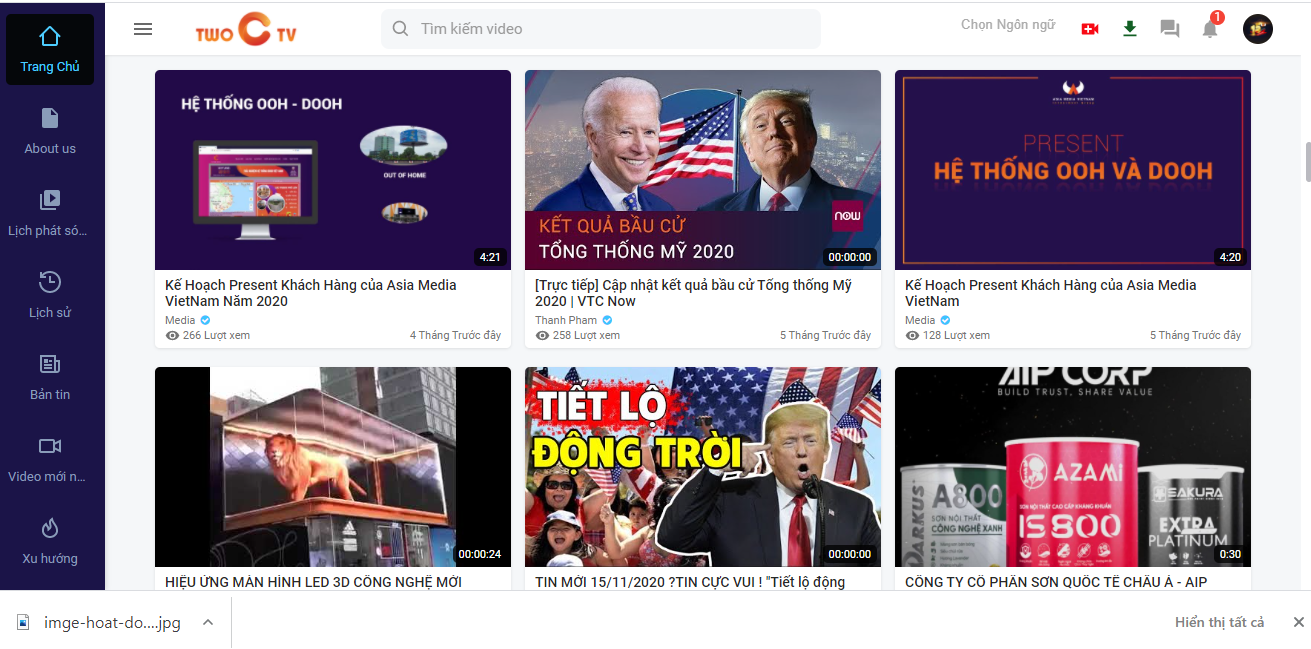Image resolution: width=1311 pixels, height=649 pixels.
Task: Click the magnifier icon in the search bar
Action: tap(400, 29)
